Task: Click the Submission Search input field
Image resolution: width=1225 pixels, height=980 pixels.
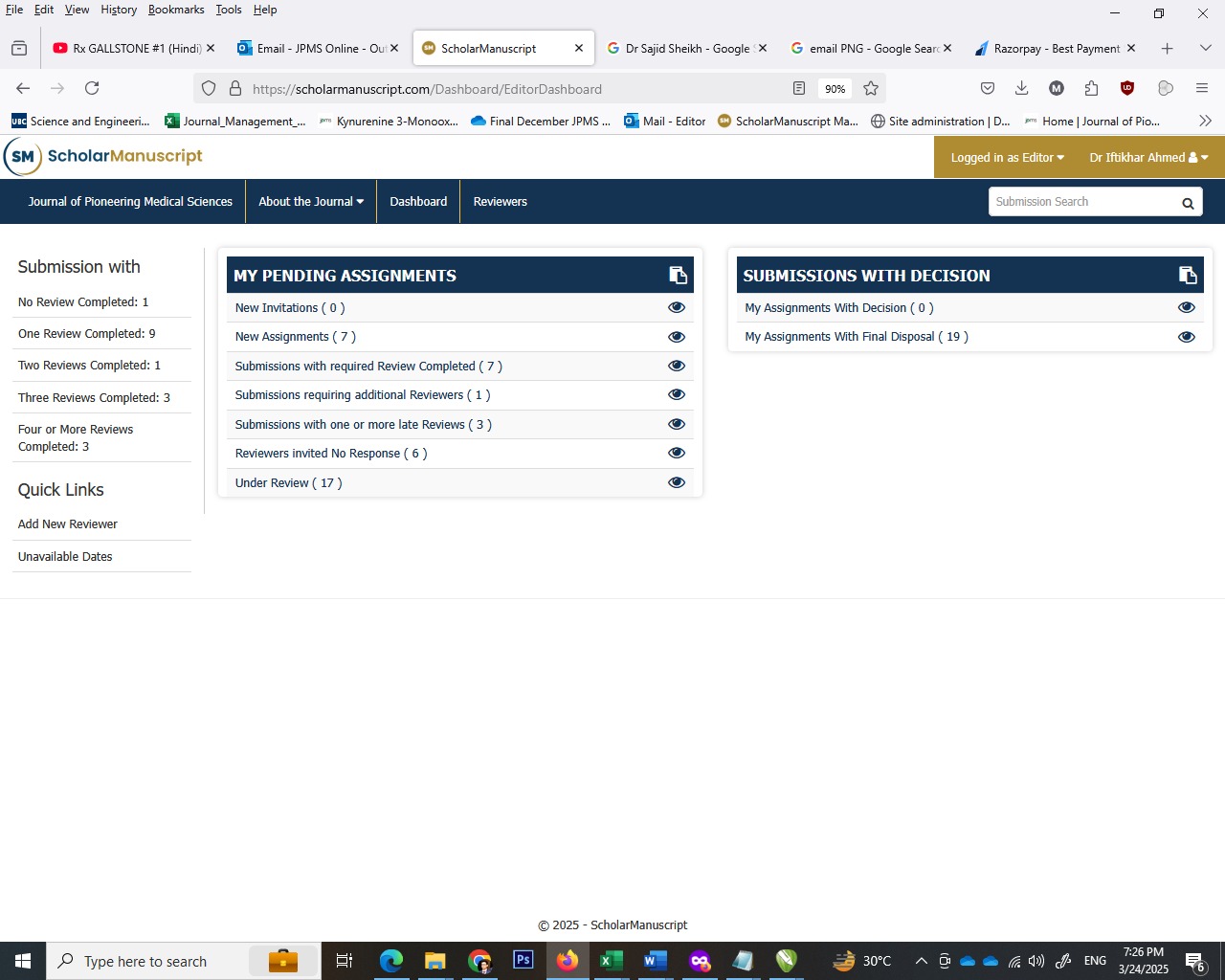Action: pos(1081,202)
